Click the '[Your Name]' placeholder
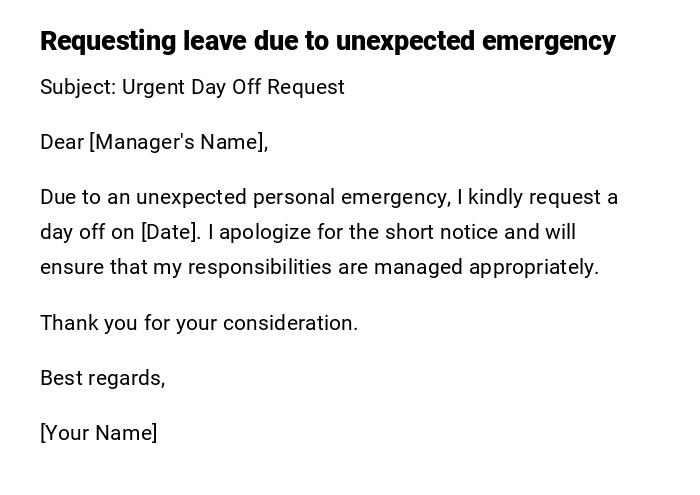This screenshot has width=700, height=495. [x=98, y=433]
